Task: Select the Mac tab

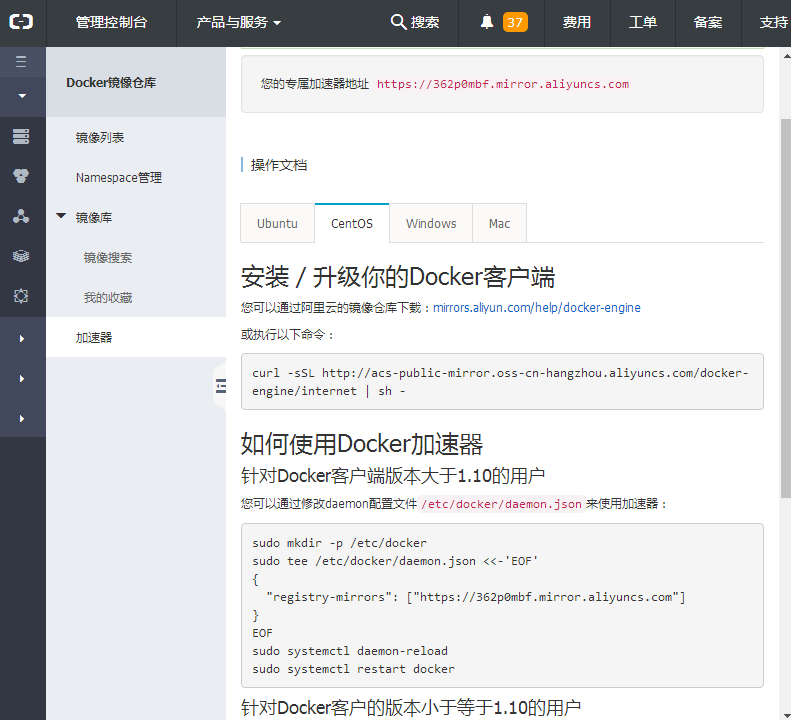Action: [x=499, y=223]
